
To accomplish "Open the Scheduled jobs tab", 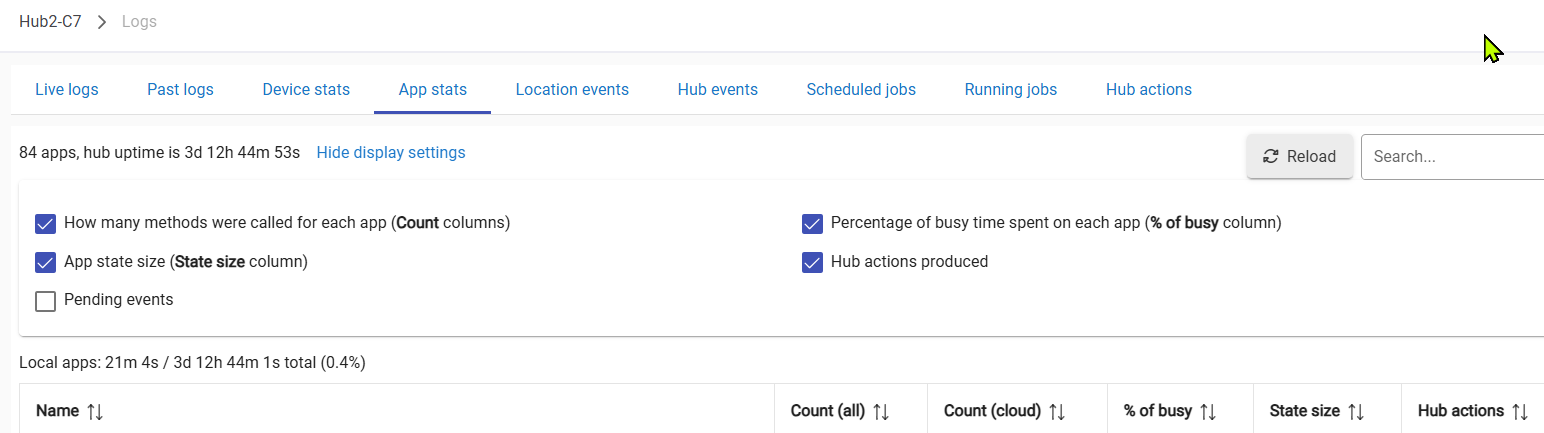I will (x=861, y=90).
